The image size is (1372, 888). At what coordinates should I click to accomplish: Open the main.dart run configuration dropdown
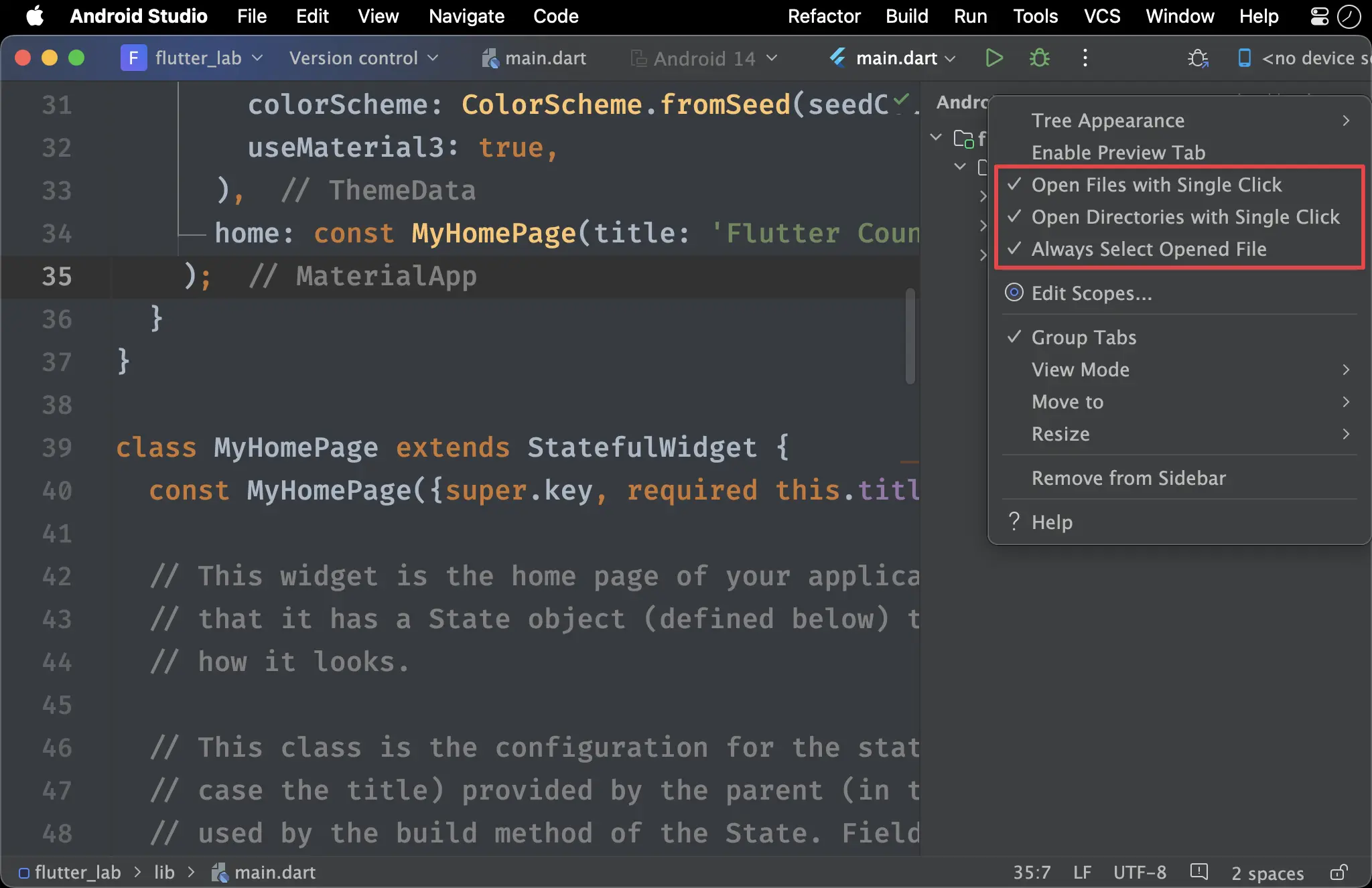click(892, 58)
